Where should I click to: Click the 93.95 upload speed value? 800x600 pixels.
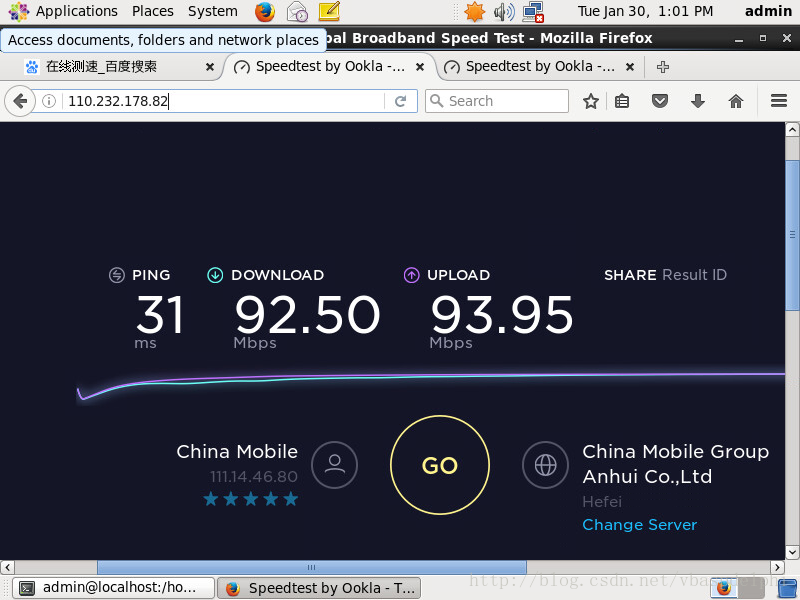(x=502, y=314)
